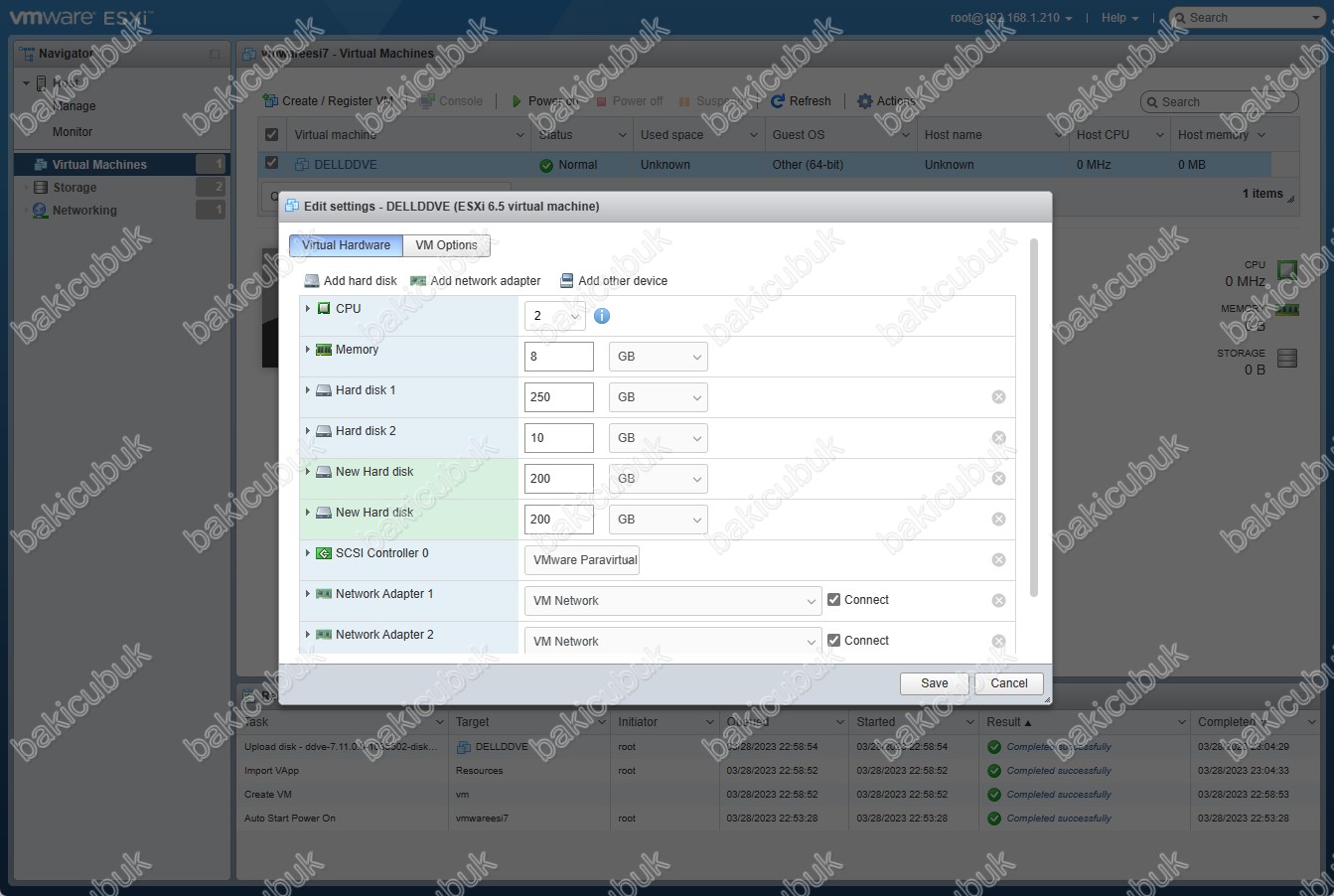
Task: Open the Help menu
Action: 1119,18
